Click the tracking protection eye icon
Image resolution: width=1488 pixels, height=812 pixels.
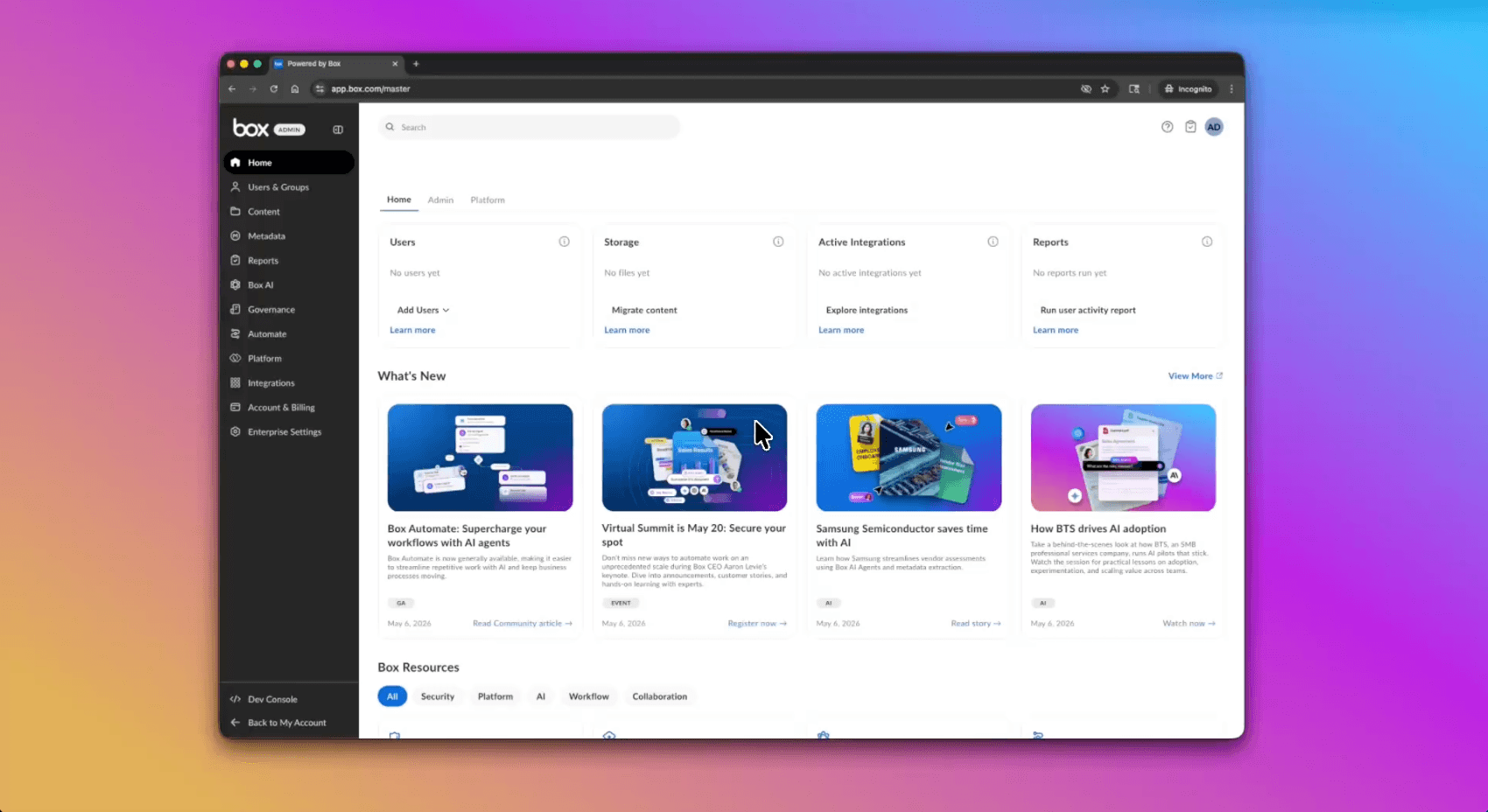[x=1086, y=88]
